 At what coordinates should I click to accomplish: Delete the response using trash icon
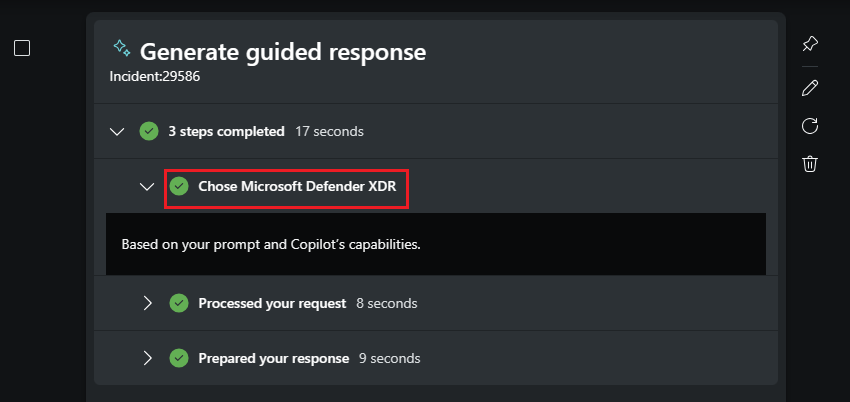(811, 163)
